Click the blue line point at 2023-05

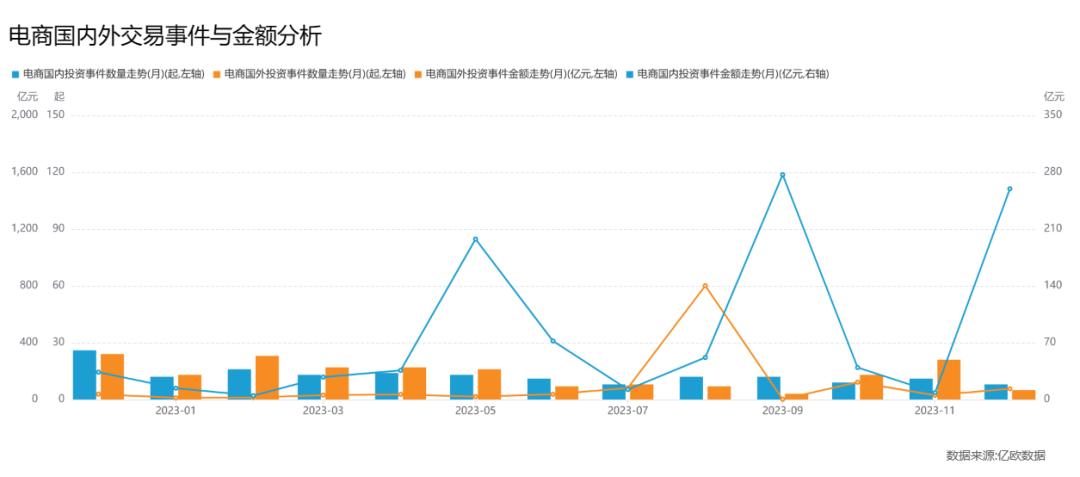[x=475, y=239]
